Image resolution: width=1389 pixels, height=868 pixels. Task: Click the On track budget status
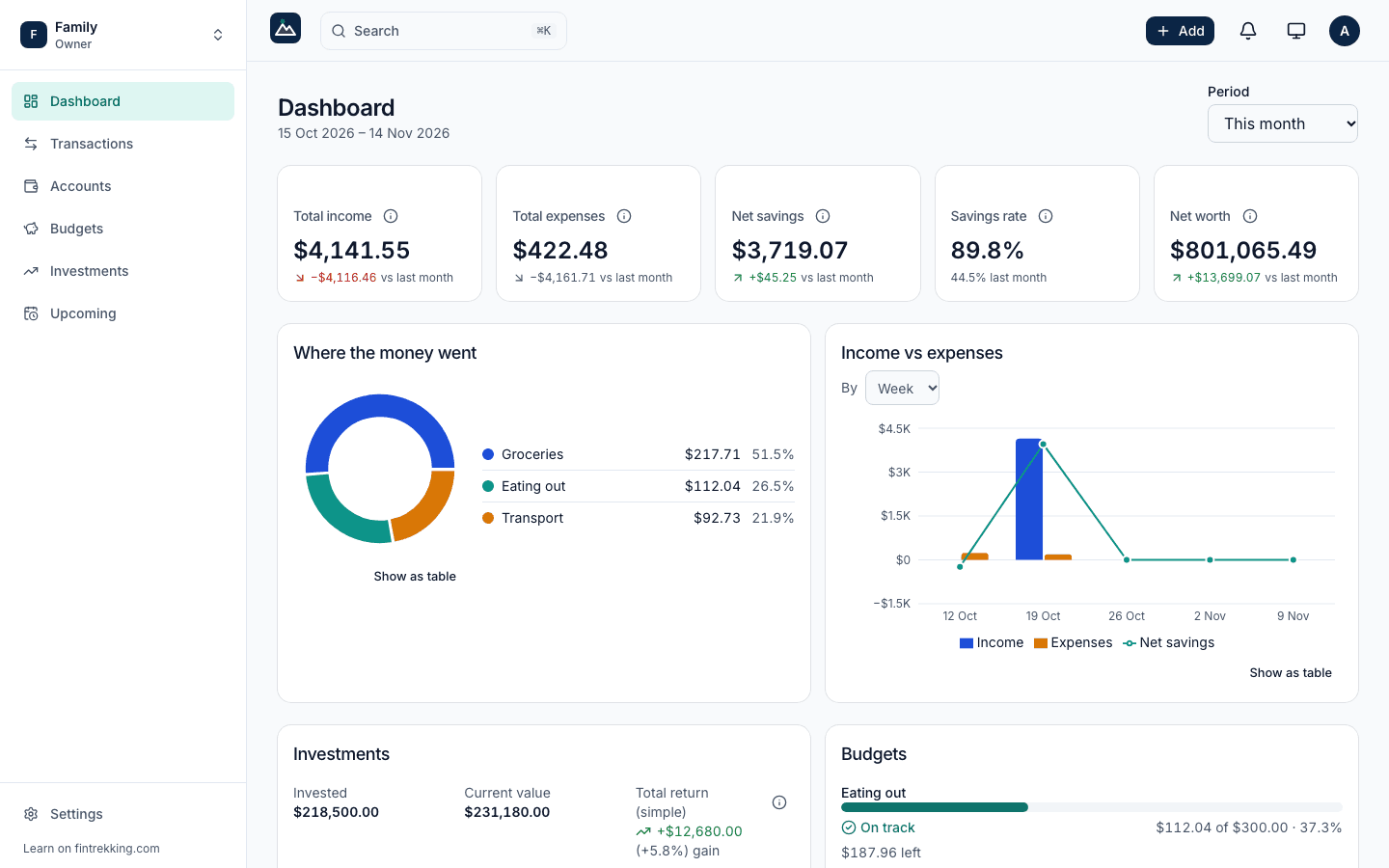point(879,827)
